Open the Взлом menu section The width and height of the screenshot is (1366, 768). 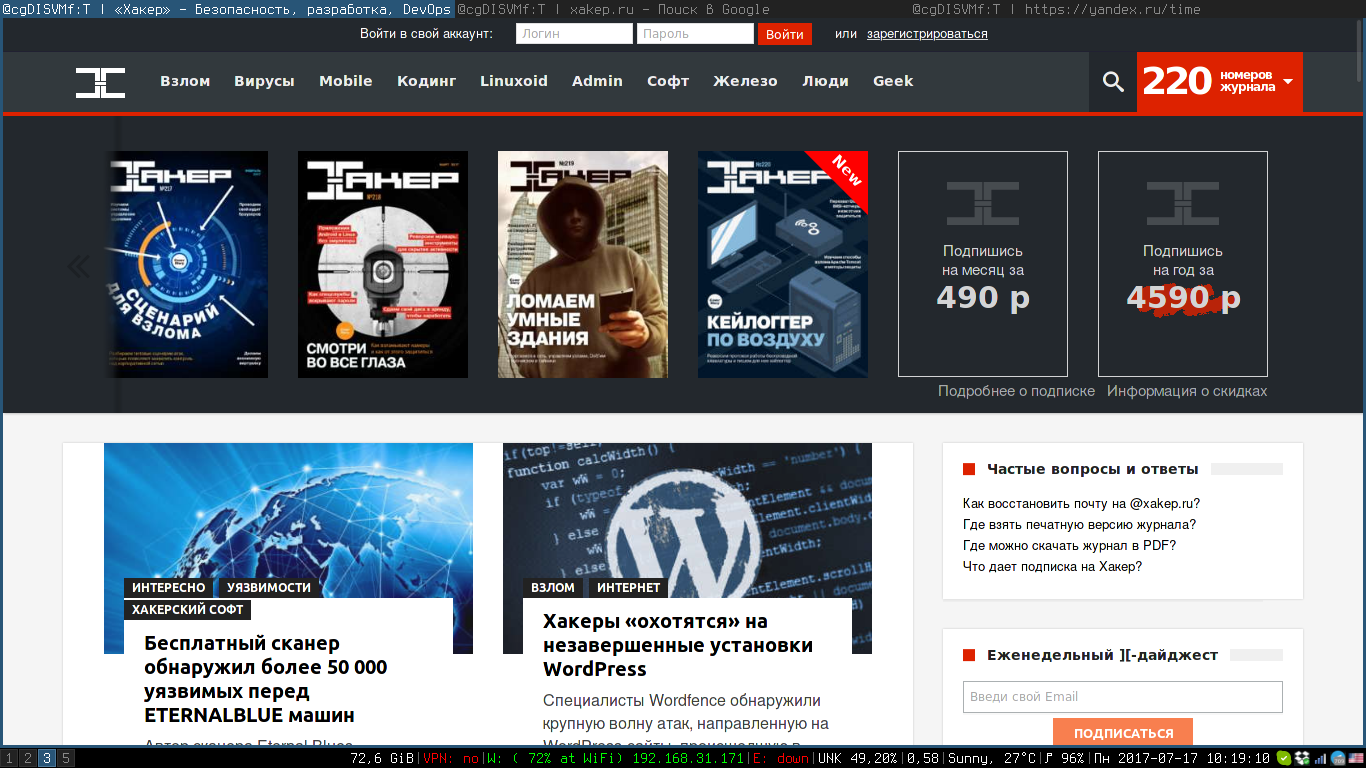[x=185, y=82]
